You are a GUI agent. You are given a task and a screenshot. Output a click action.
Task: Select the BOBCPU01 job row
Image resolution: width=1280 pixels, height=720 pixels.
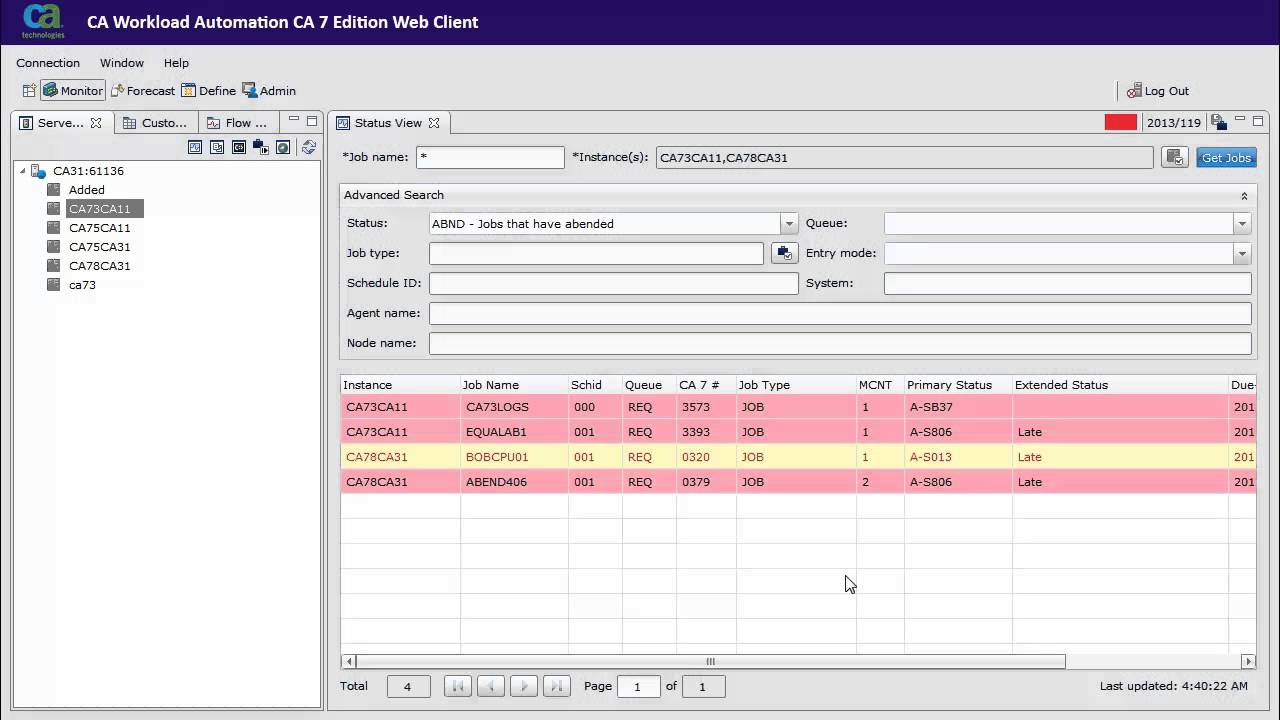[798, 457]
